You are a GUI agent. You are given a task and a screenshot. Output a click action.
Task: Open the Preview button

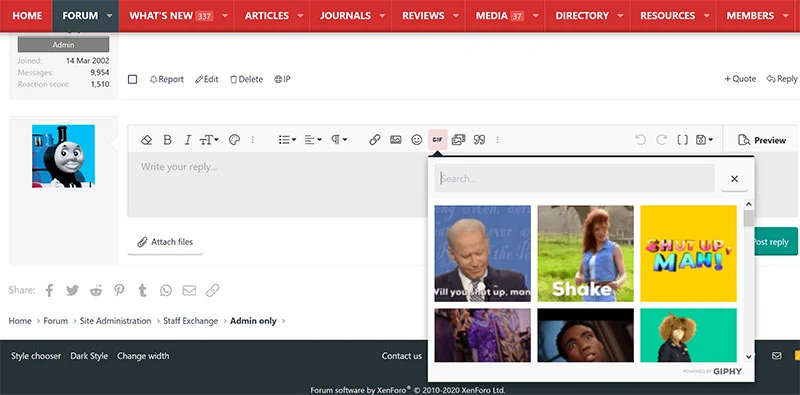pos(762,140)
